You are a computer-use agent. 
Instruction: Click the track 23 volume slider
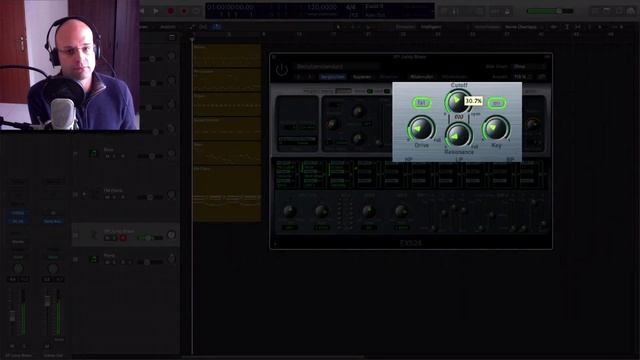coord(149,238)
